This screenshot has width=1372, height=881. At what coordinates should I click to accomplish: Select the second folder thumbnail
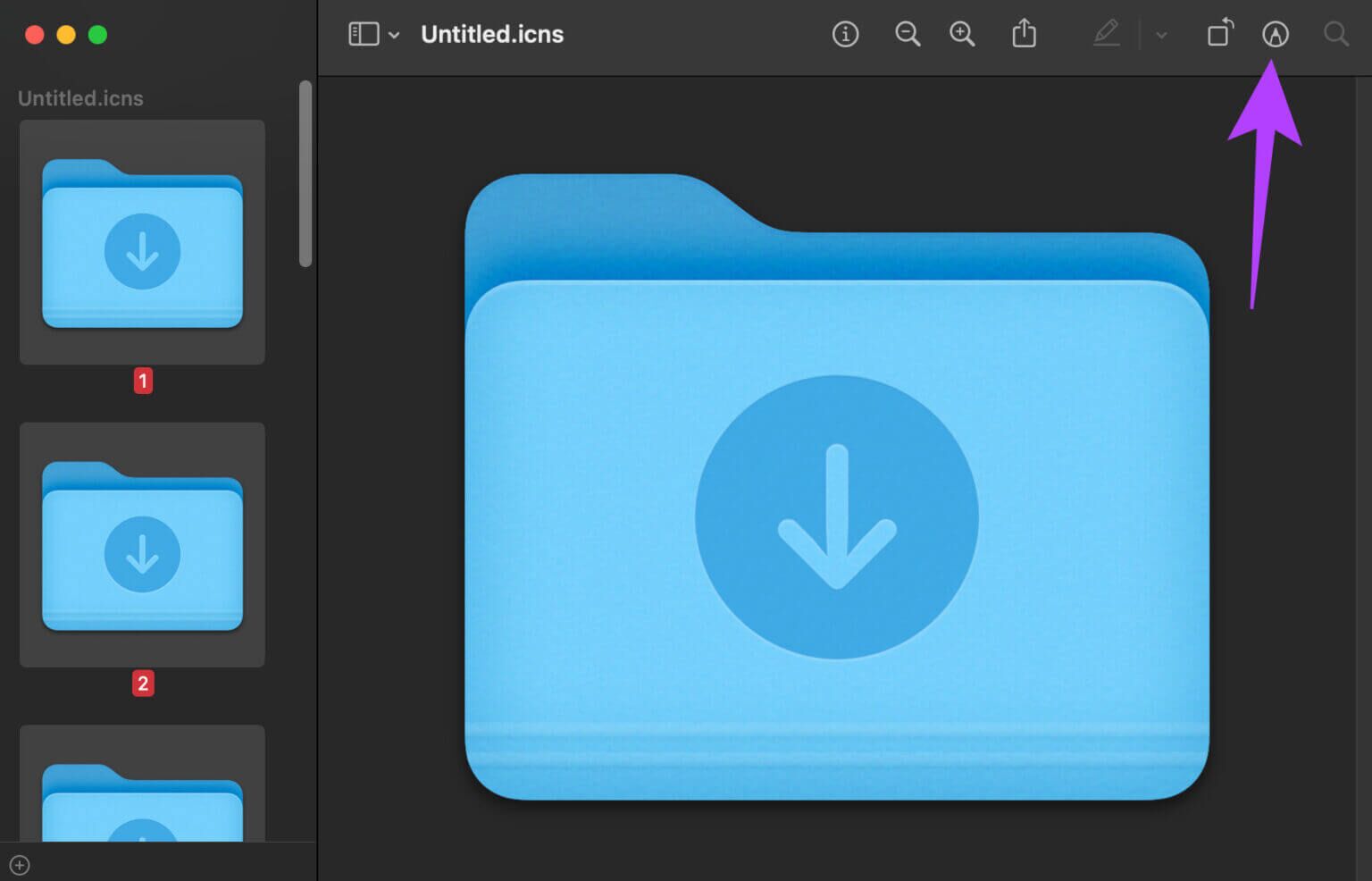(142, 545)
